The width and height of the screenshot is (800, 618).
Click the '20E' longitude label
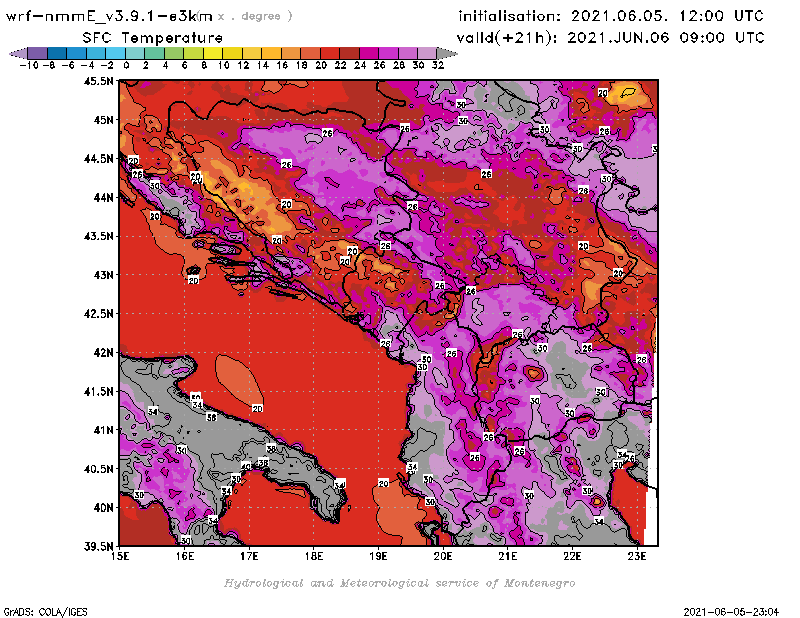[x=443, y=556]
